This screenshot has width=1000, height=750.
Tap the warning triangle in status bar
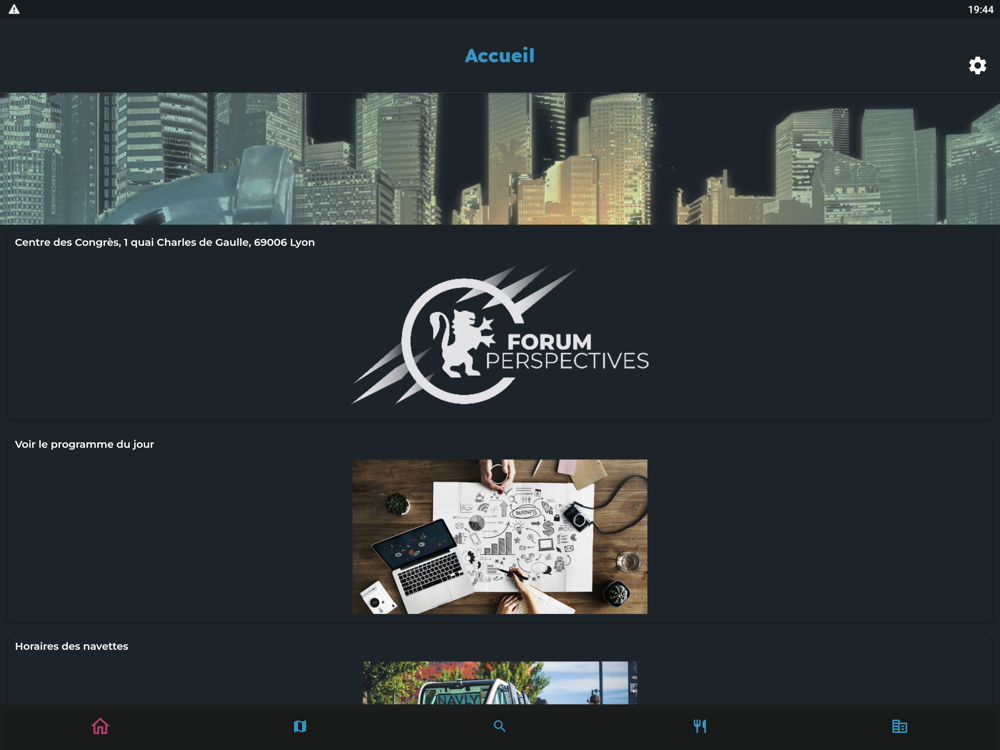[14, 9]
